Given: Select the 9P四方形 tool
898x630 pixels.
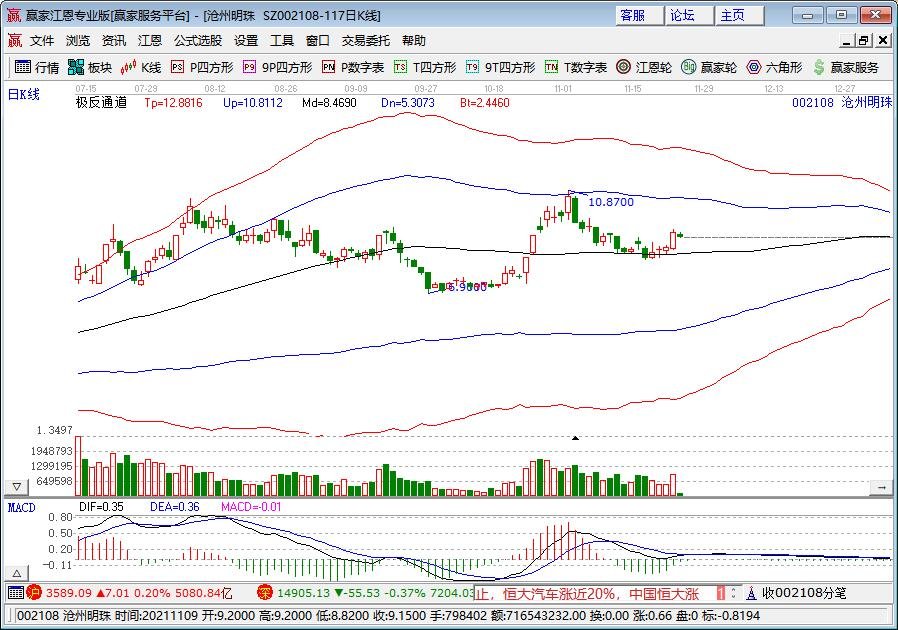Looking at the screenshot, I should pyautogui.click(x=278, y=67).
